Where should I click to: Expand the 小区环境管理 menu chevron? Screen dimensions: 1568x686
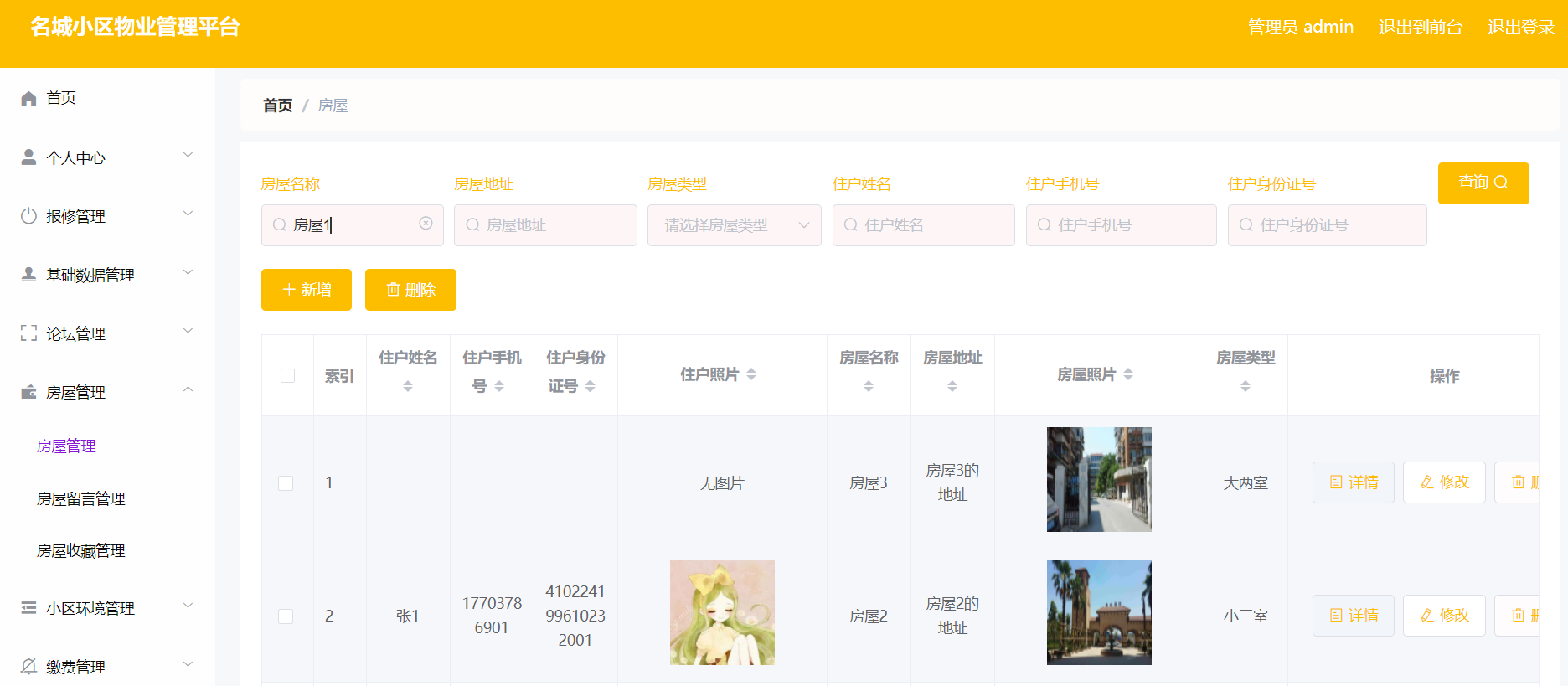point(188,606)
